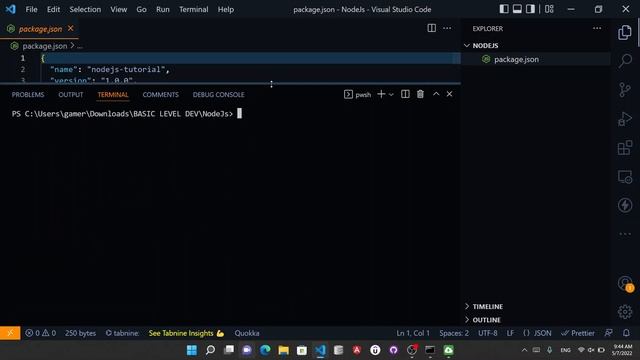
Task: Maximize the terminal panel size
Action: (436, 94)
